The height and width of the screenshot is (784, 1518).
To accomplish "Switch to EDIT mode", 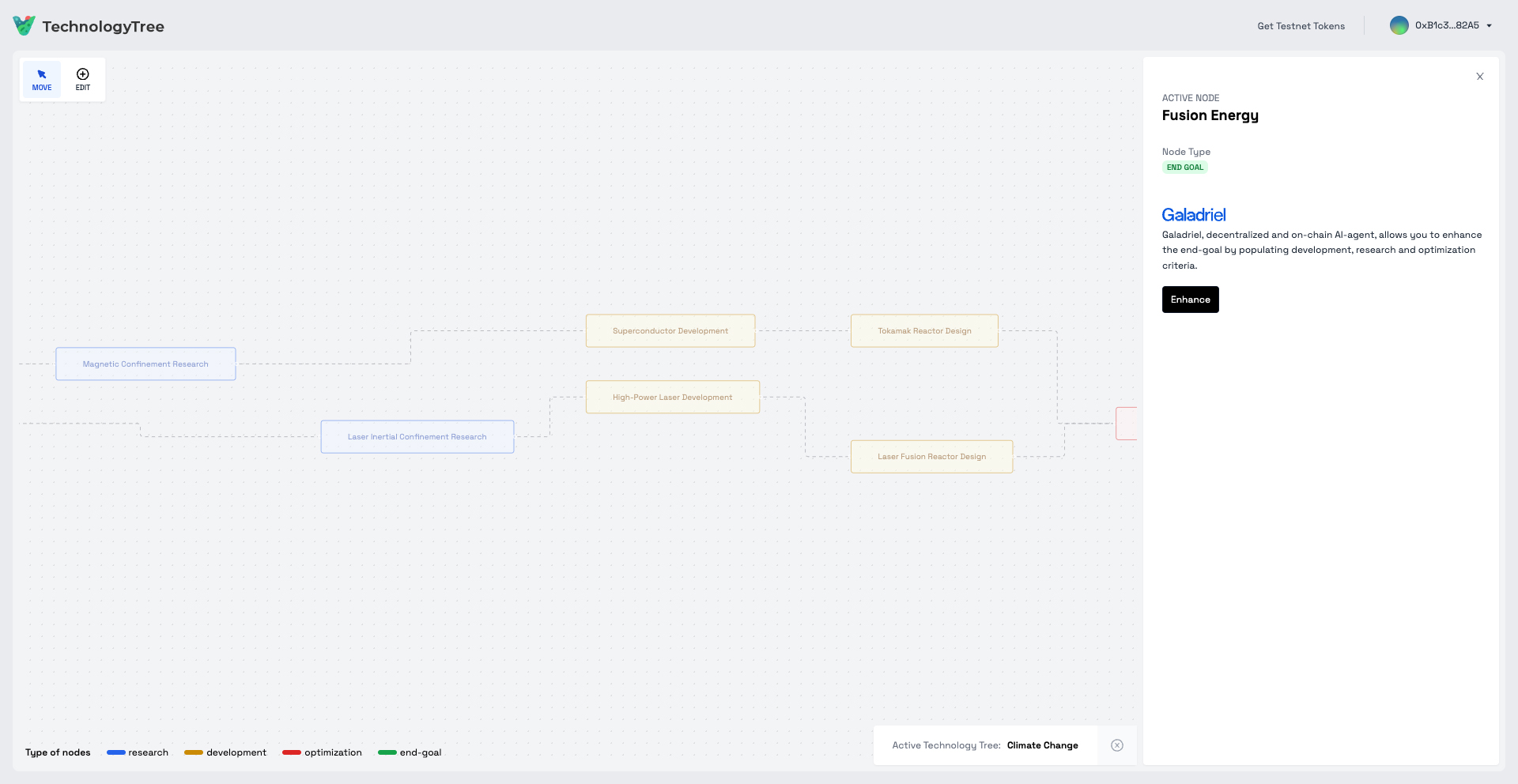I will pyautogui.click(x=83, y=80).
